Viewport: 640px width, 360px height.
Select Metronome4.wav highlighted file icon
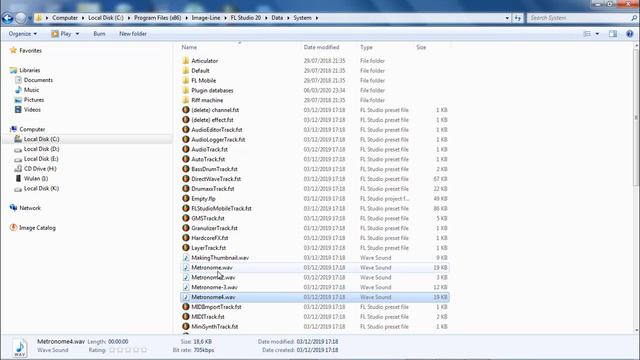[186, 297]
